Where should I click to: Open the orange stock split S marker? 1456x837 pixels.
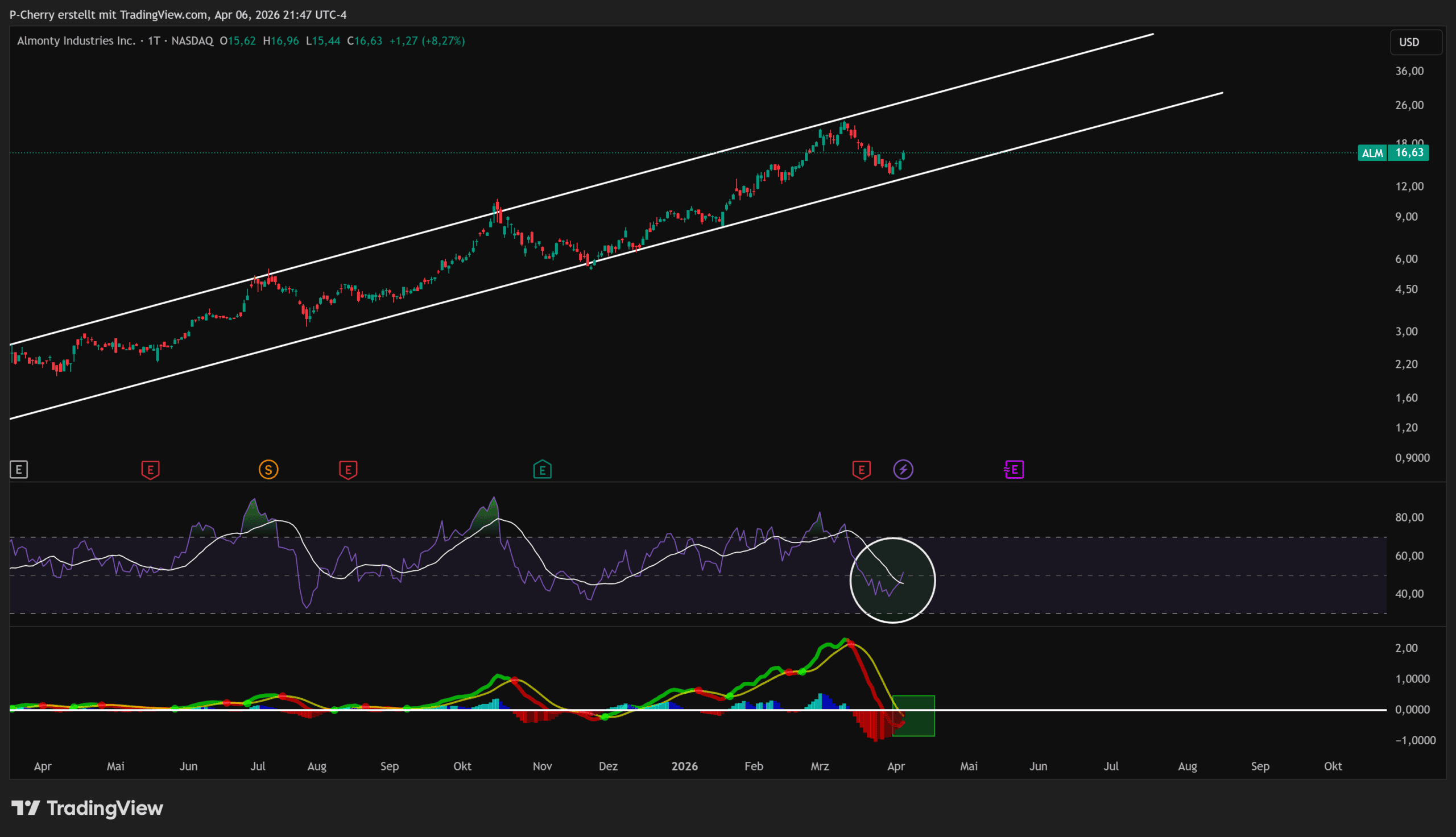[268, 470]
